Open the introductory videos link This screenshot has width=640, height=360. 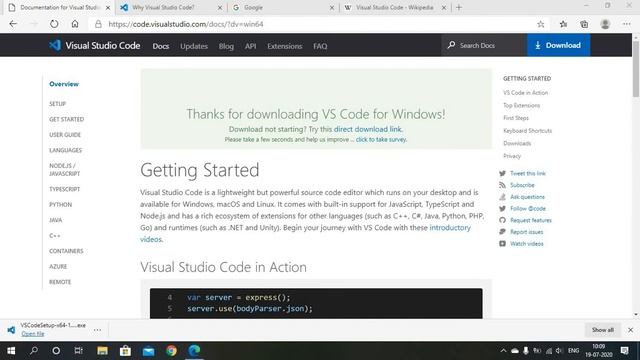pos(450,228)
